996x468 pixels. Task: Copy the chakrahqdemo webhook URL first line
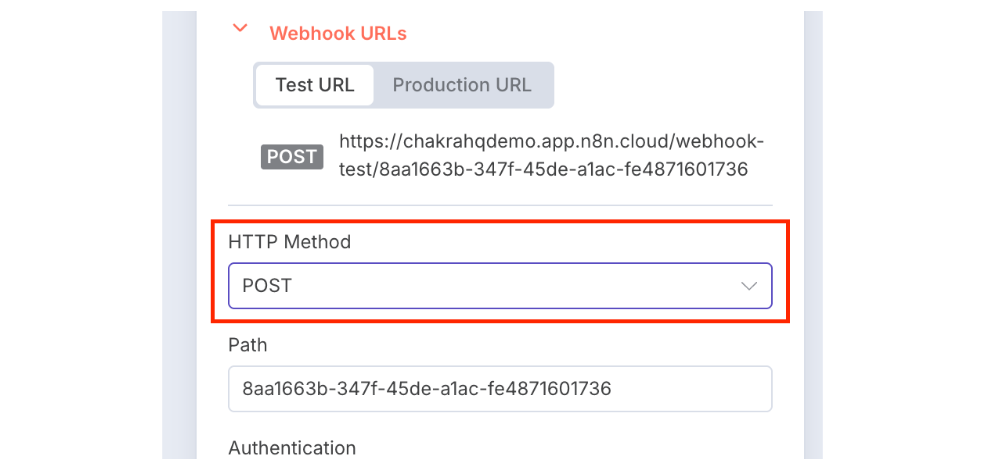[552, 141]
